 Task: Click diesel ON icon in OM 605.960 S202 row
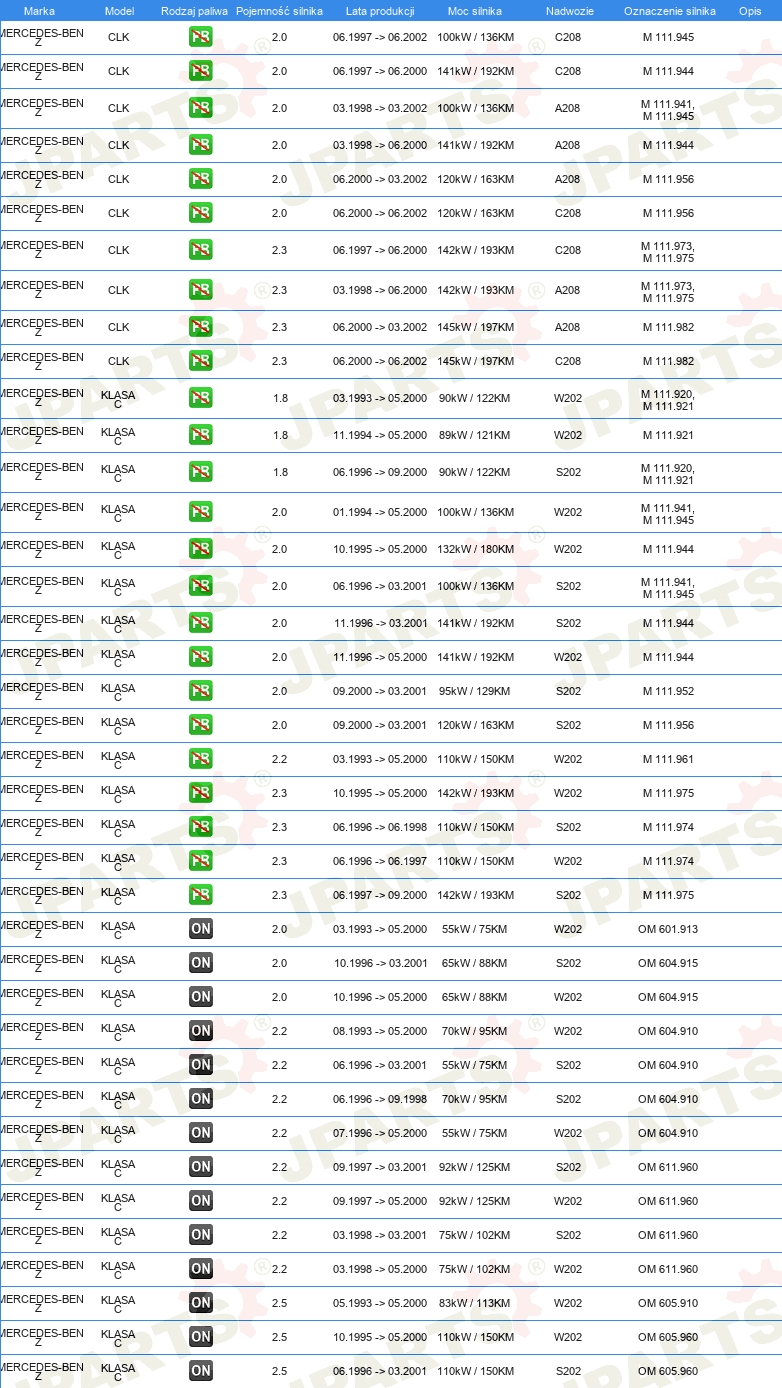pos(201,1371)
